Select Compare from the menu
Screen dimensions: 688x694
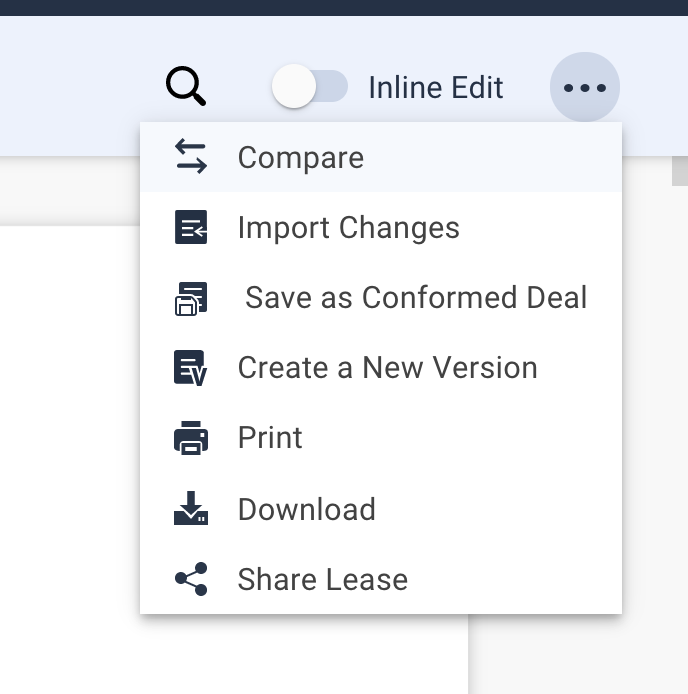301,158
